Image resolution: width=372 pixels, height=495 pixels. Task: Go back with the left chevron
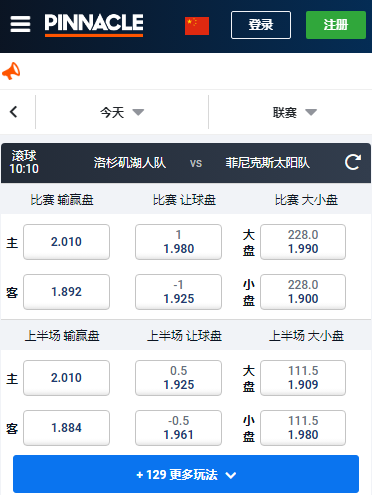[14, 112]
